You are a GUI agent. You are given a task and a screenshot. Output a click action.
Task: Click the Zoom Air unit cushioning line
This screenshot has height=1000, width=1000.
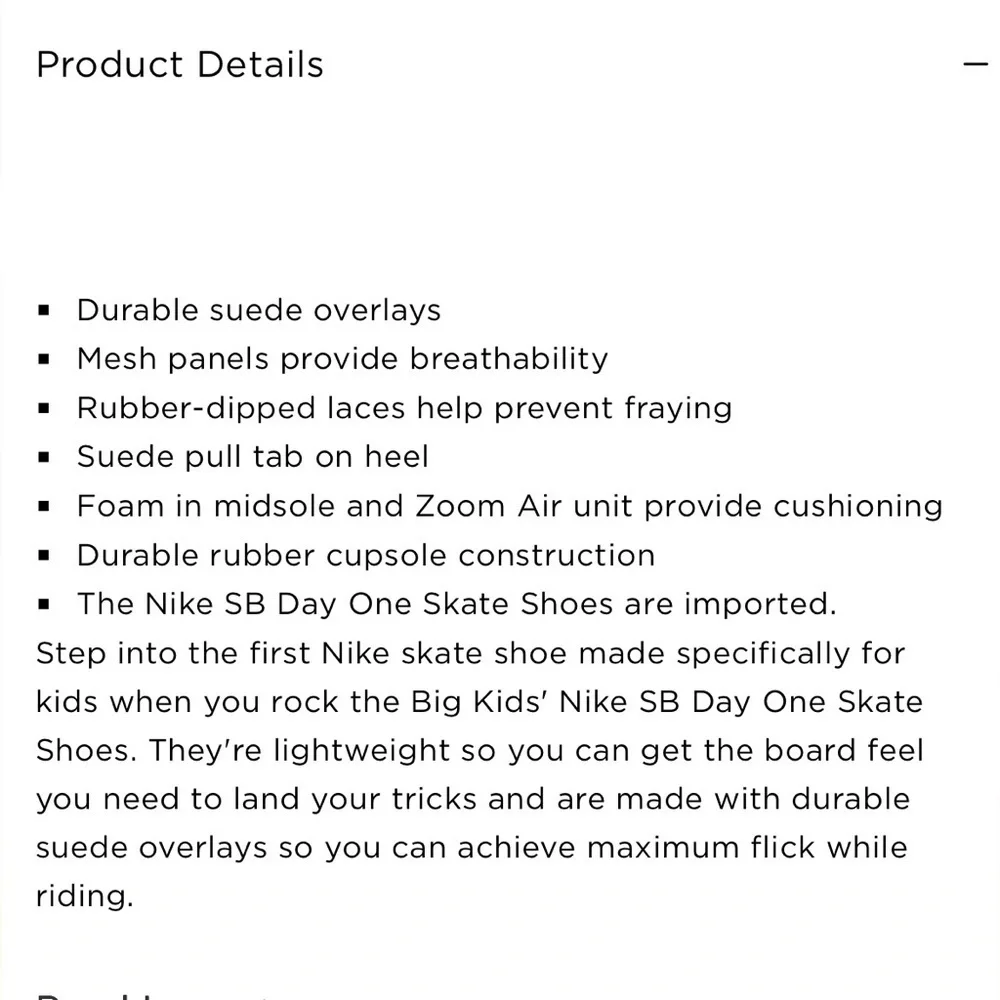(x=510, y=506)
